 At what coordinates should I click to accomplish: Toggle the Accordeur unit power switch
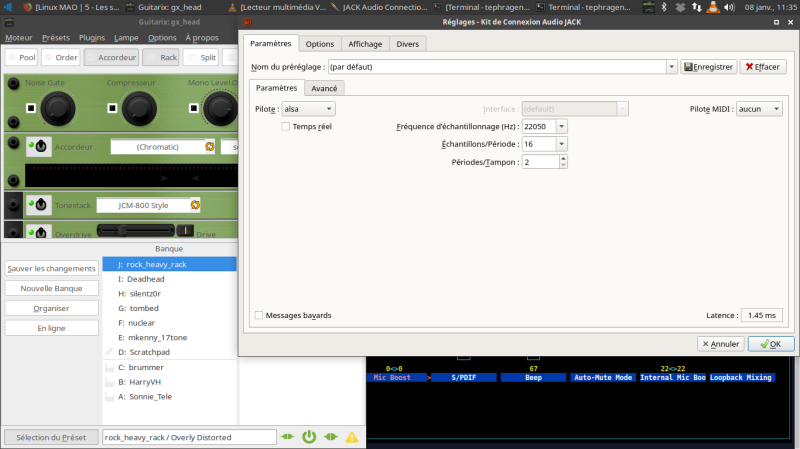coord(39,147)
